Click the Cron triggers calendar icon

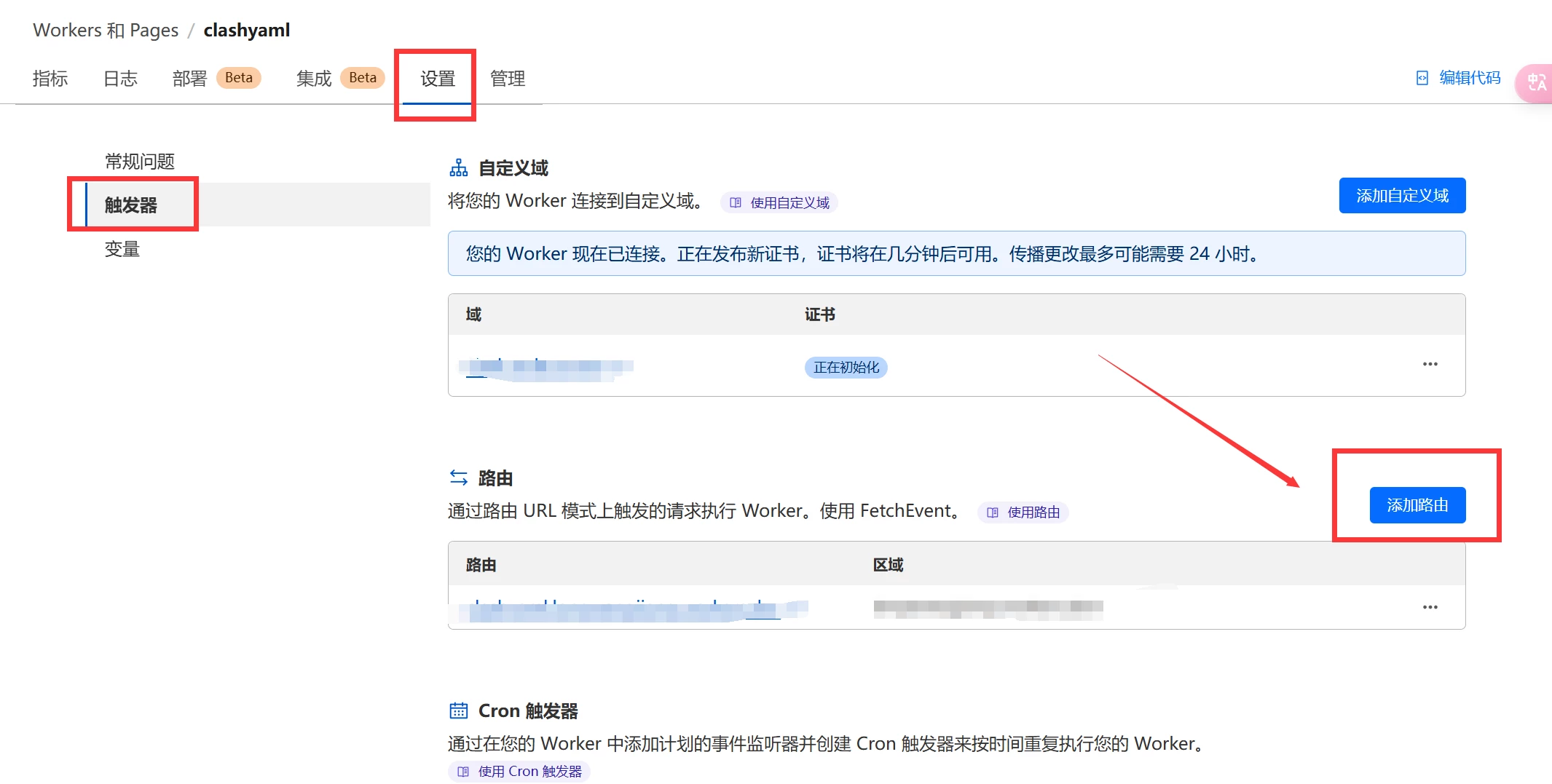(459, 710)
